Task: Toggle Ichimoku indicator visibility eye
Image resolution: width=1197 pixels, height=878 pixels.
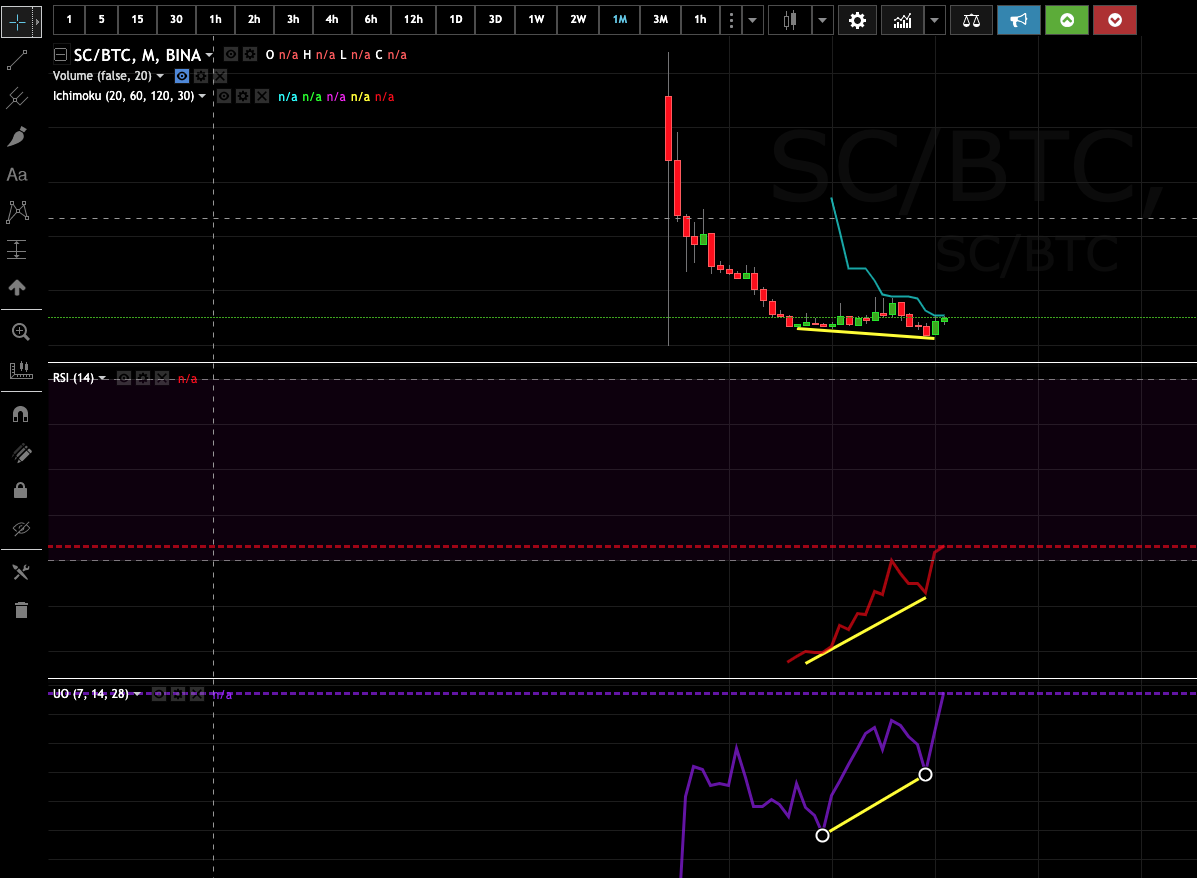Action: [224, 96]
